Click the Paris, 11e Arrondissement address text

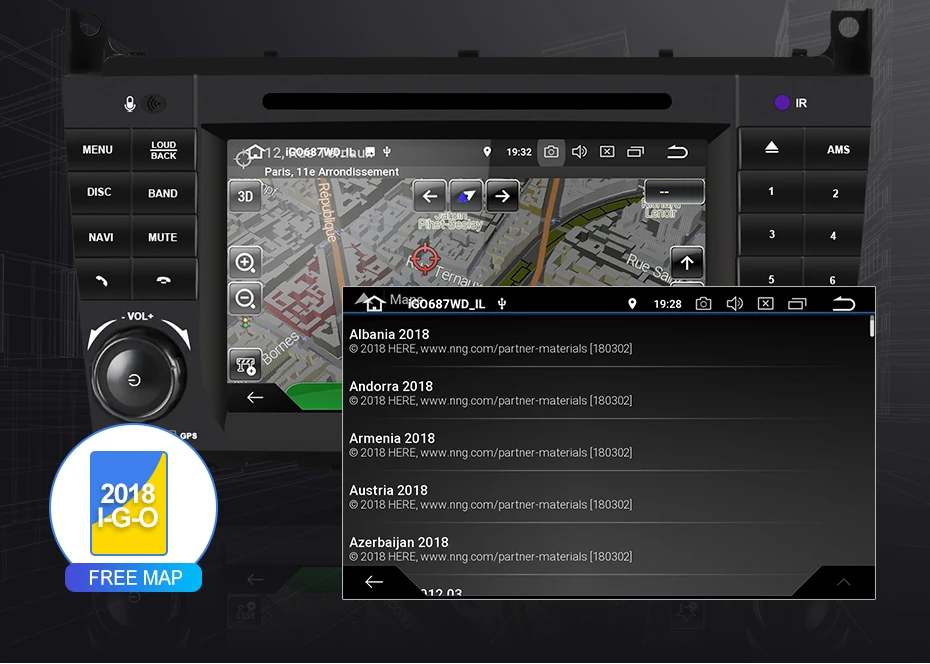pos(332,172)
